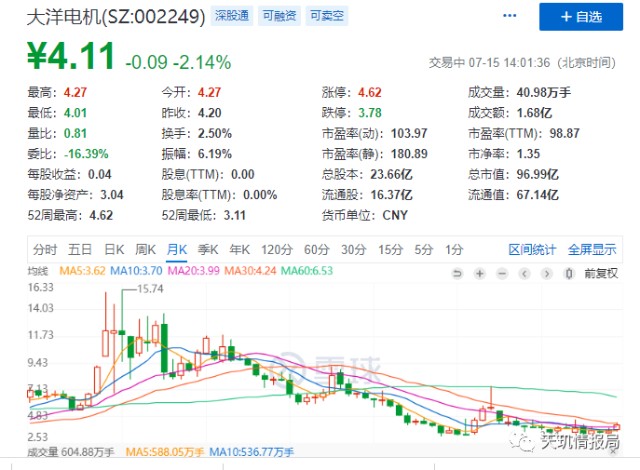Open 区间统计 interval statistics link
This screenshot has height=470, width=640.
click(x=532, y=249)
